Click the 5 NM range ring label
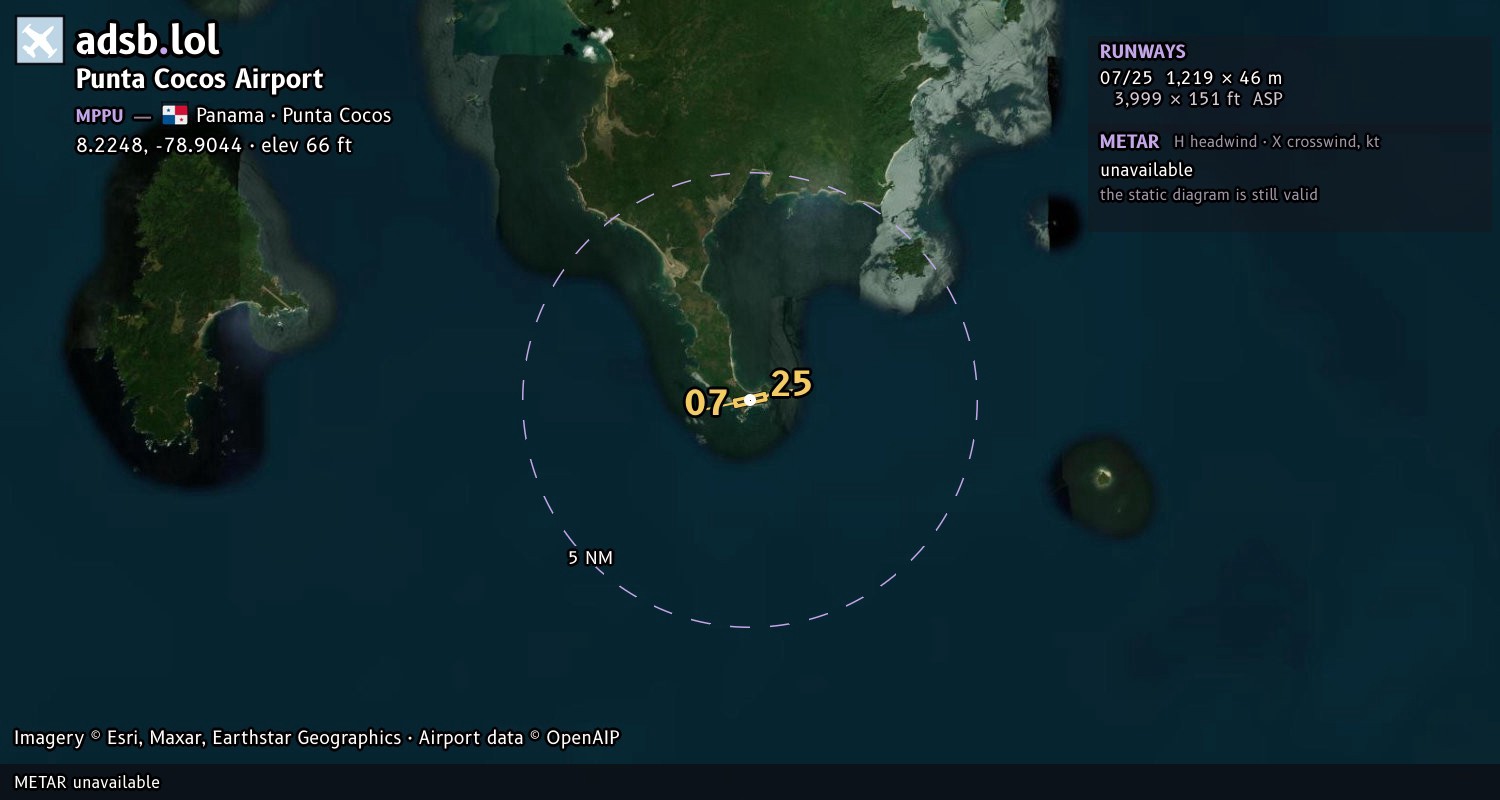The width and height of the screenshot is (1500, 800). point(590,558)
